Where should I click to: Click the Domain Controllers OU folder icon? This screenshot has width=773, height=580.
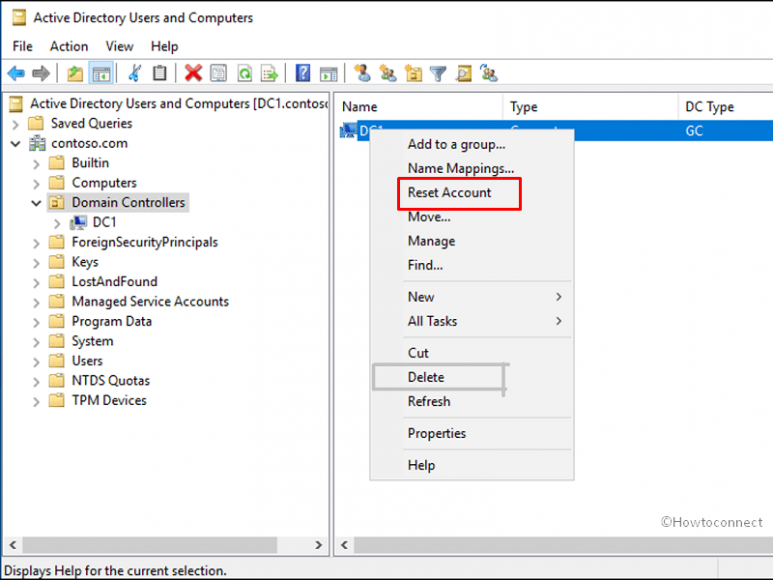tap(57, 203)
